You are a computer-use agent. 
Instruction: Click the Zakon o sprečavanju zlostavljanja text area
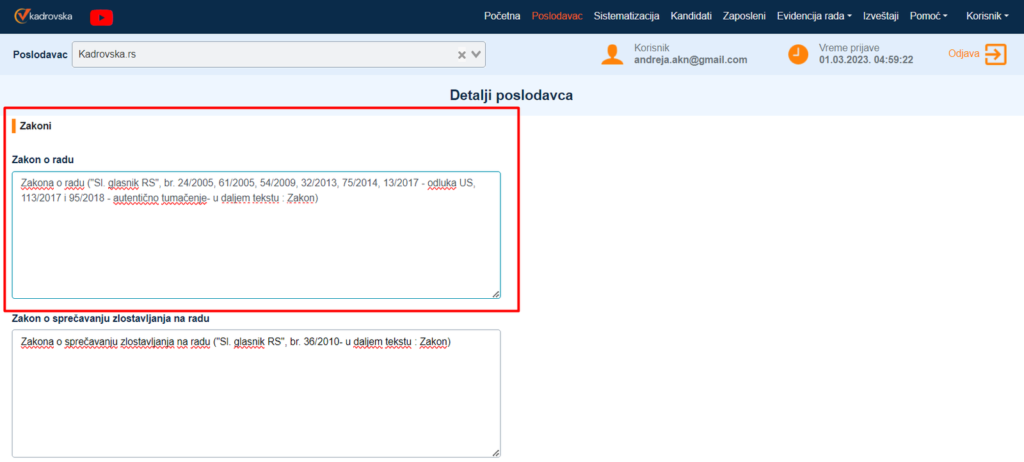coord(256,400)
